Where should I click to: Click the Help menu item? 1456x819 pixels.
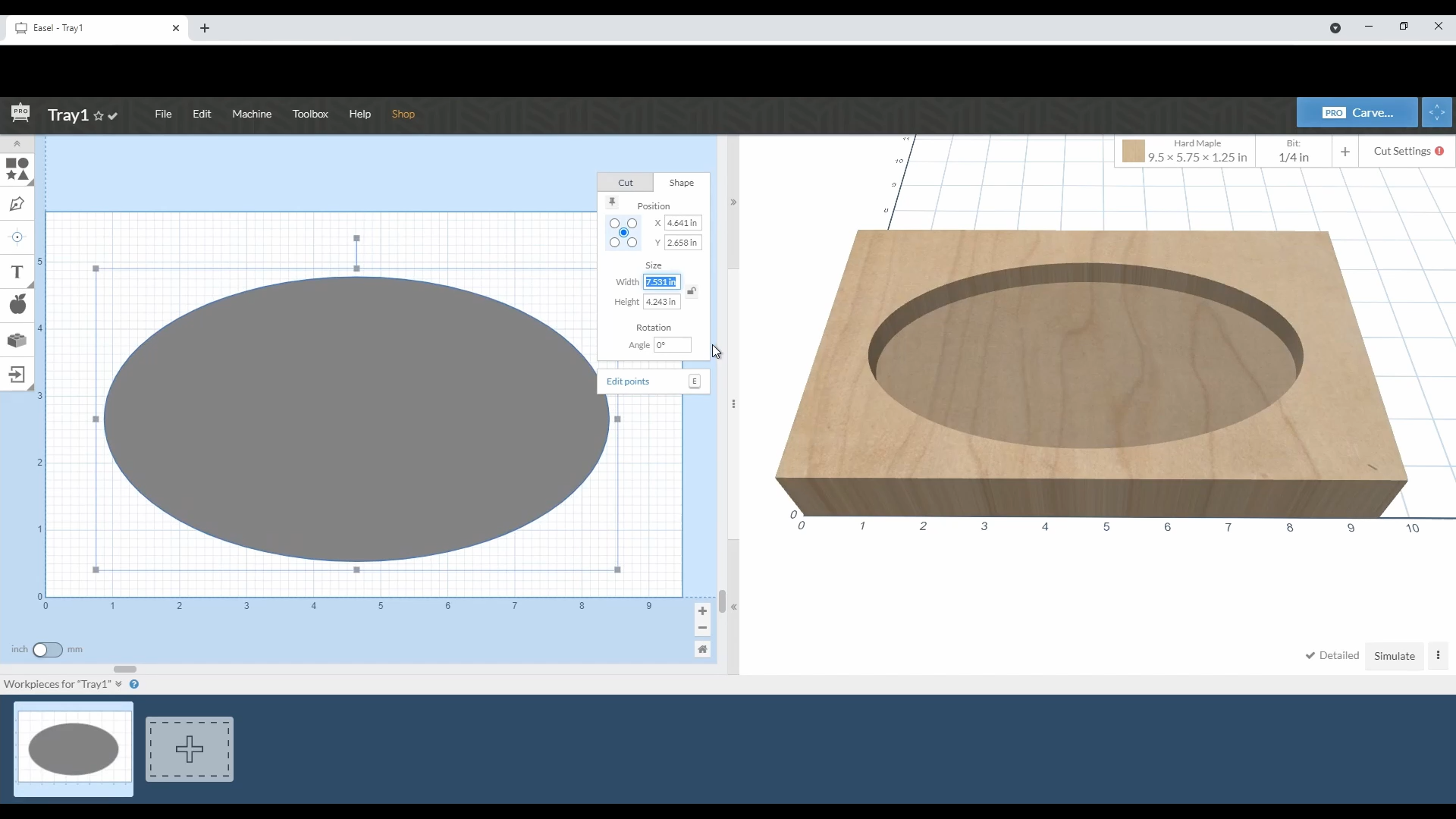pyautogui.click(x=359, y=113)
